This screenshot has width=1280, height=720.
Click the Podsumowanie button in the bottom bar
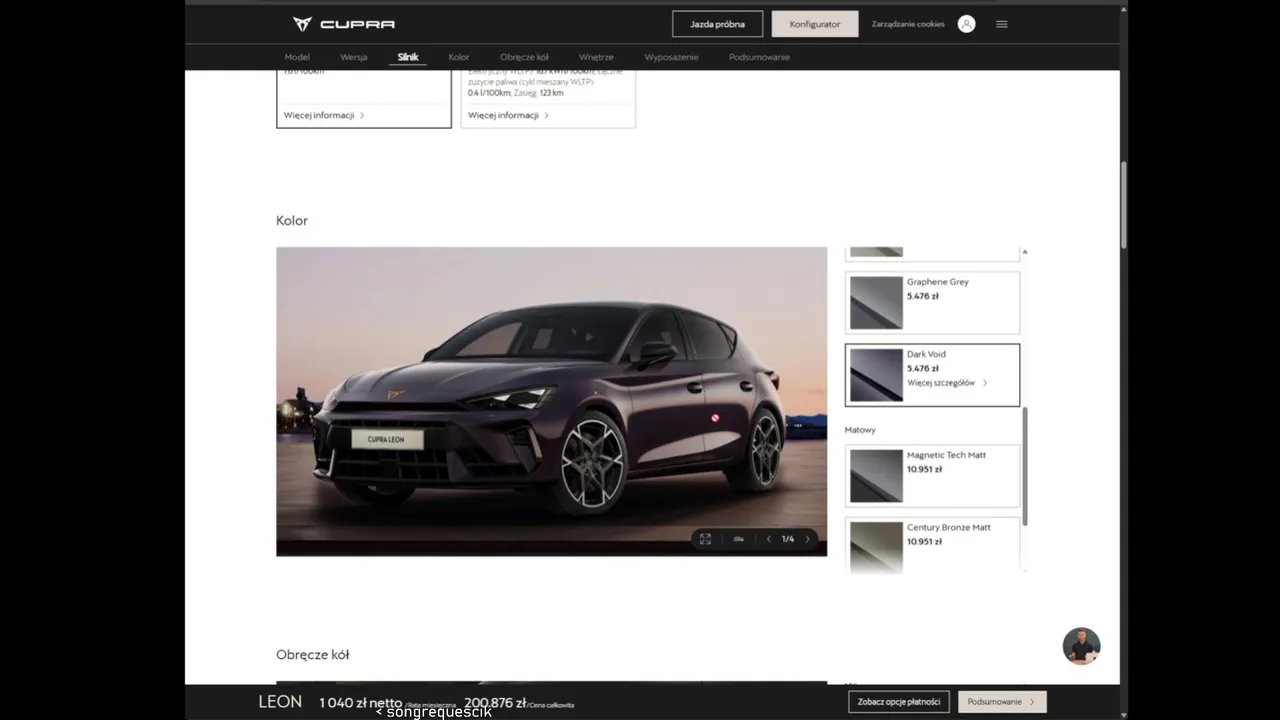pyautogui.click(x=1002, y=702)
